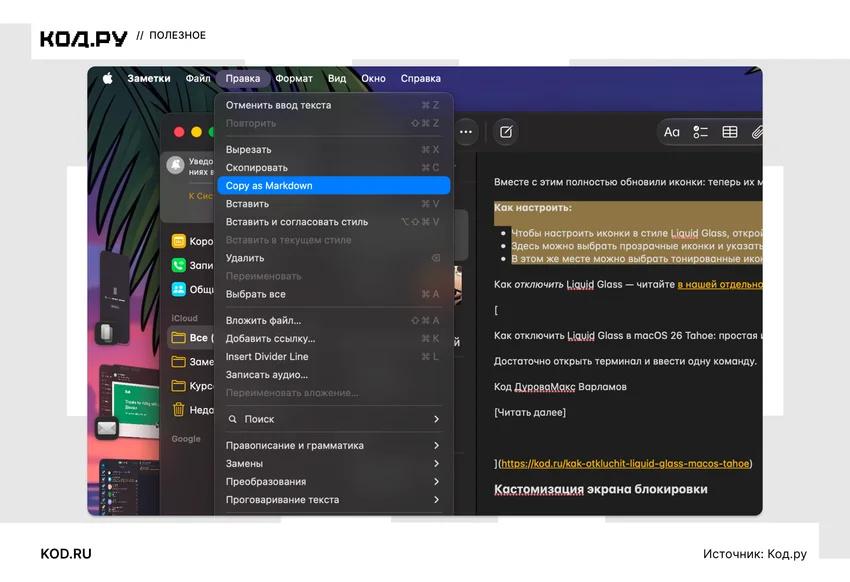Image resolution: width=850 pixels, height=582 pixels.
Task: Close the open Правка menu
Action: (x=243, y=79)
